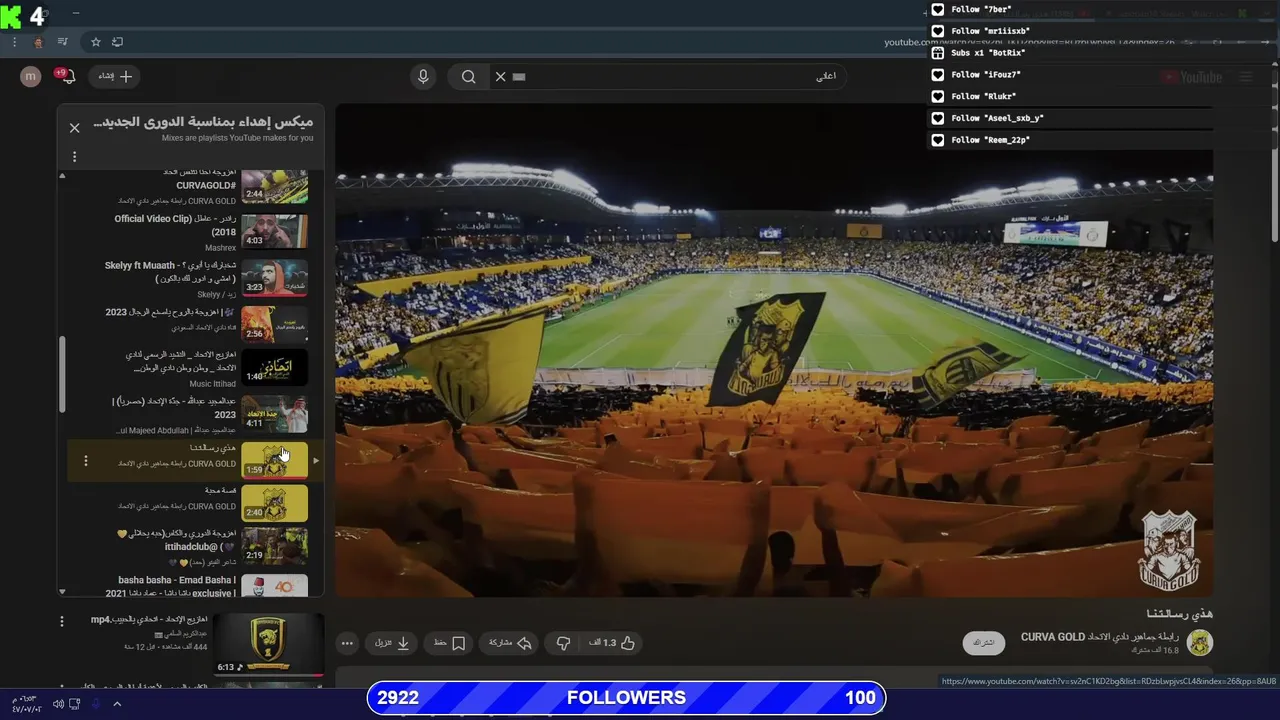The width and height of the screenshot is (1280, 720).
Task: Click the YouTube logo
Action: point(1191,77)
